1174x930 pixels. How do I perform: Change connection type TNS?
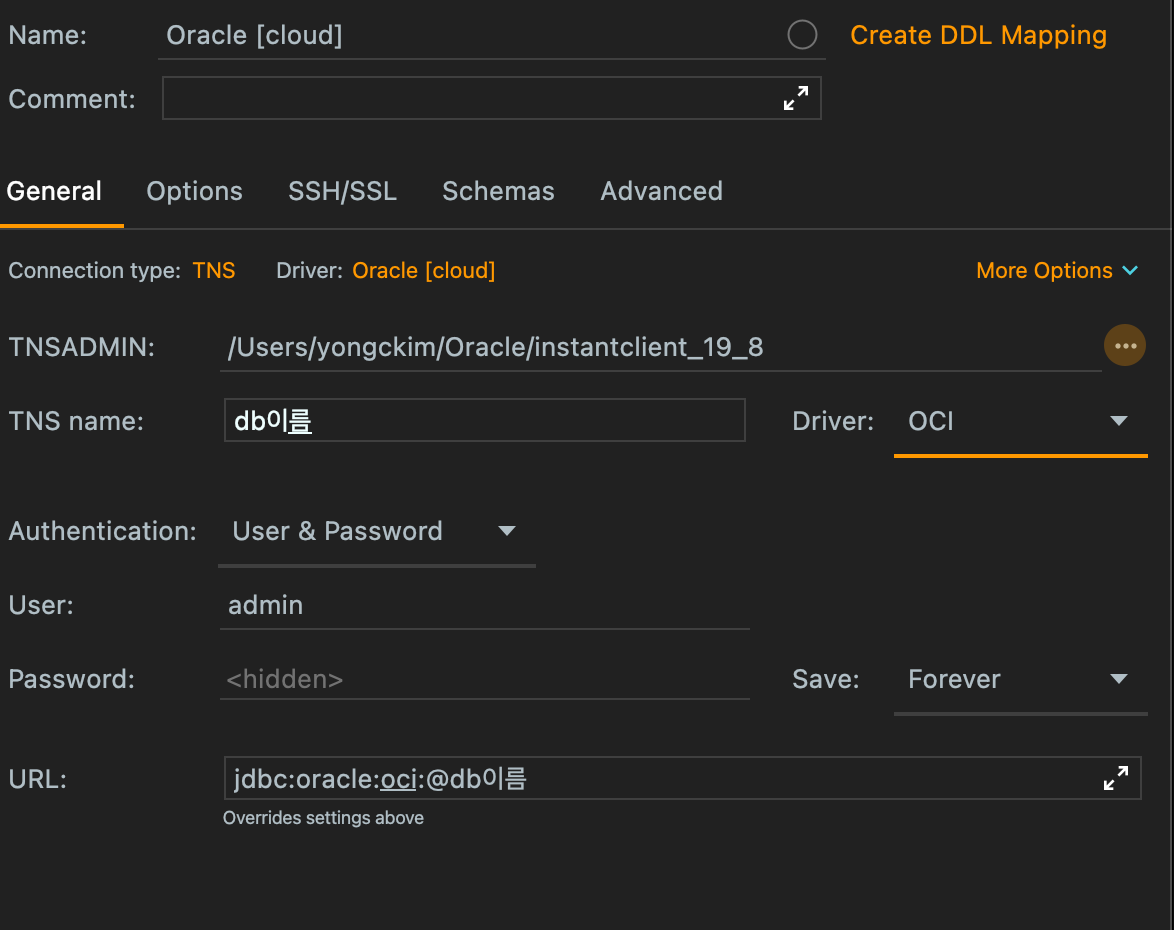214,270
